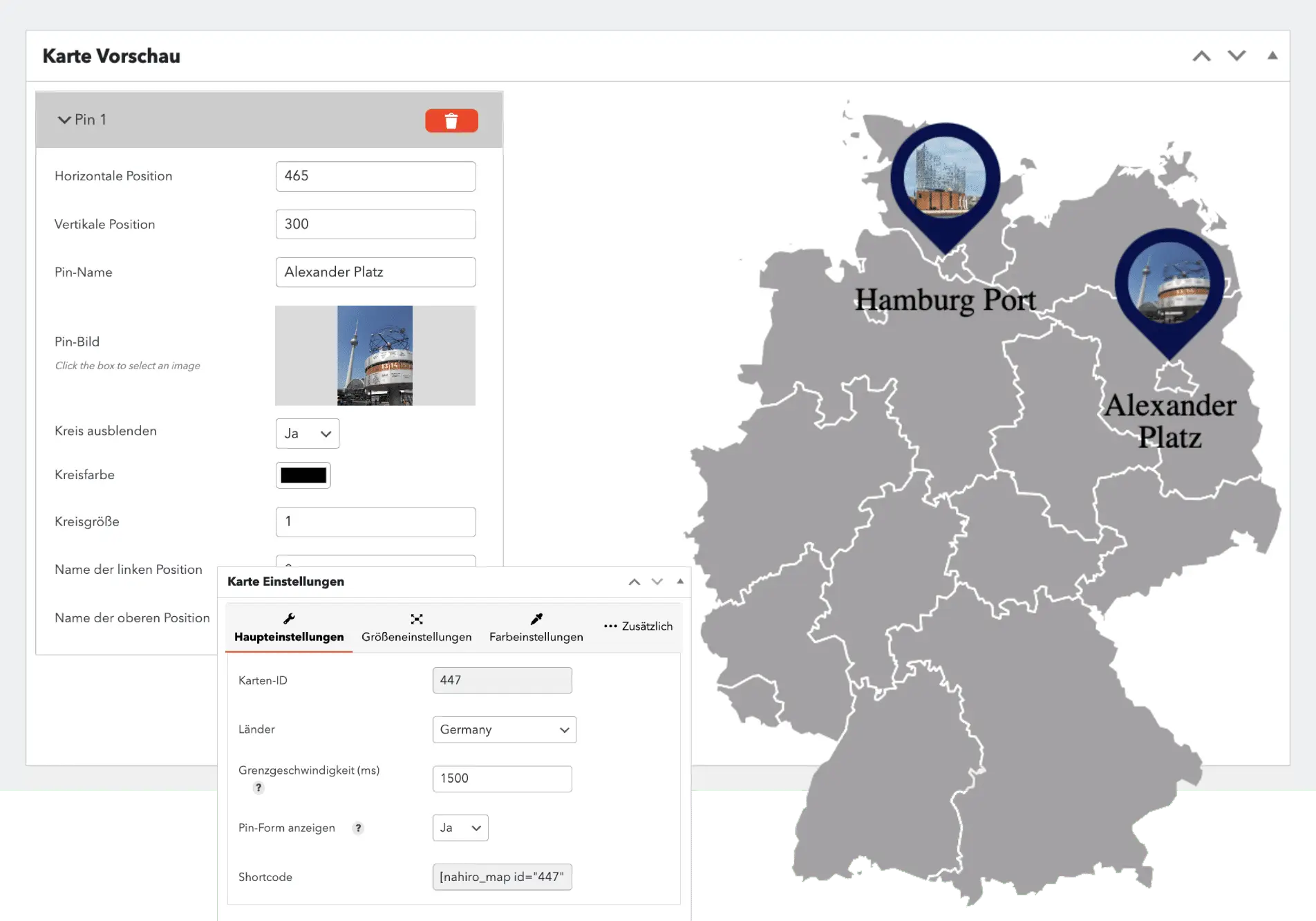The width and height of the screenshot is (1316, 921).
Task: Move Karte Einstellungen panel up
Action: pos(634,582)
